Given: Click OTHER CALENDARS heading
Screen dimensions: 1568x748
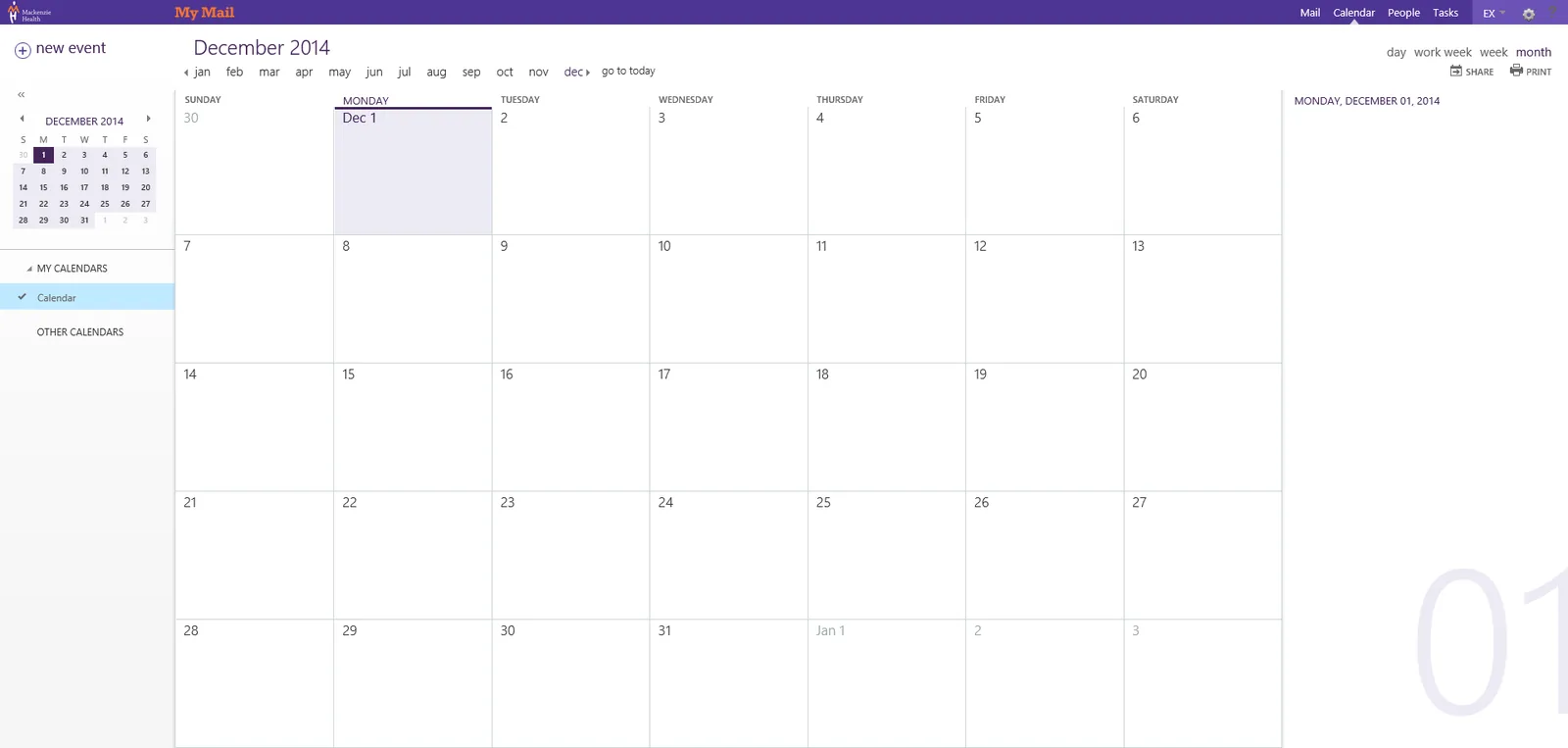Looking at the screenshot, I should coord(80,332).
